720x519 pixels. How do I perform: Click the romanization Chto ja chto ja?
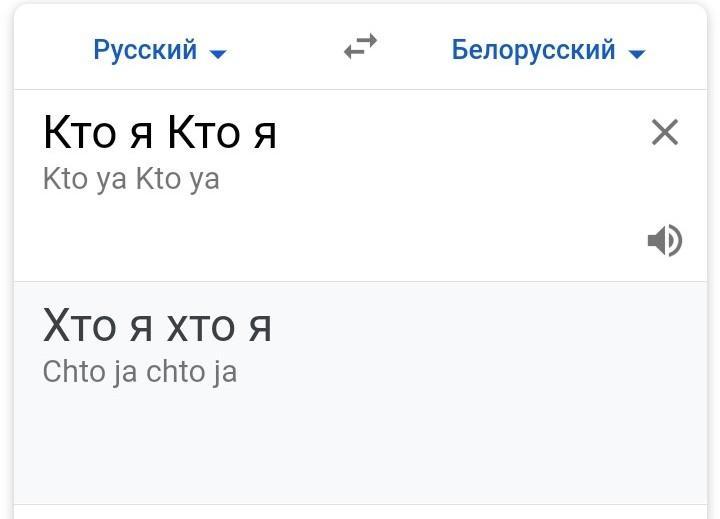[139, 372]
